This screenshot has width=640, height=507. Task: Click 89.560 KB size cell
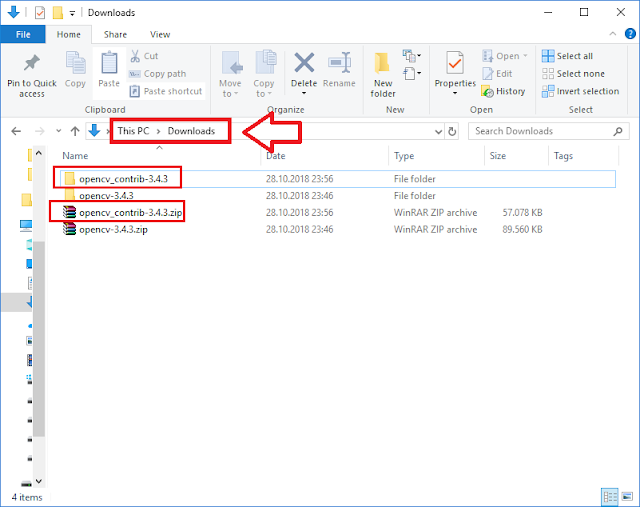pyautogui.click(x=522, y=229)
